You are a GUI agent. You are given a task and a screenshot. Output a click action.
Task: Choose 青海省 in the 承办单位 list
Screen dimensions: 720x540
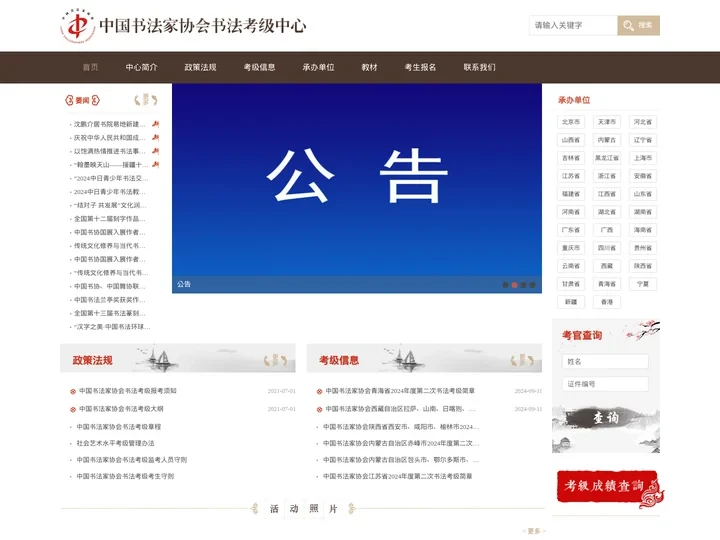pos(607,284)
